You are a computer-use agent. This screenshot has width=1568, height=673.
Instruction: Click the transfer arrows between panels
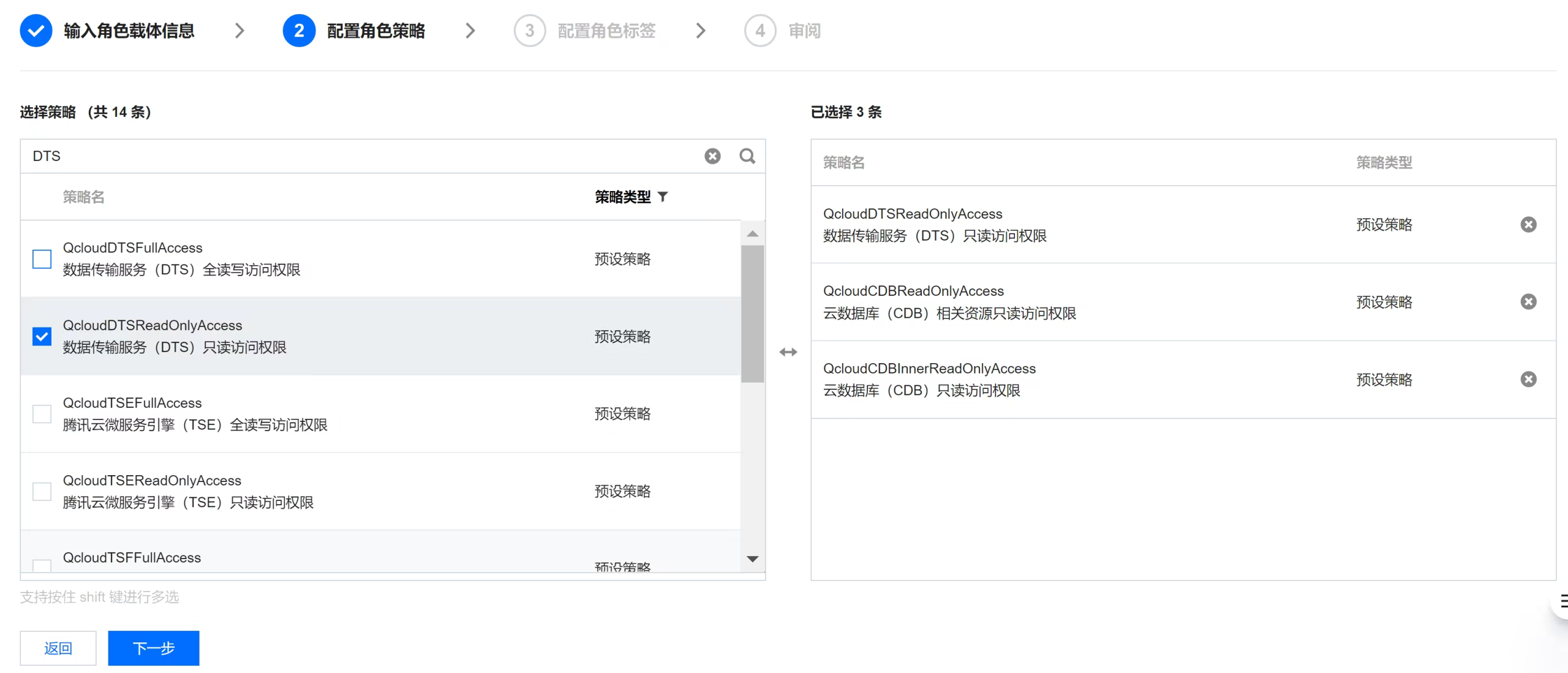click(788, 352)
